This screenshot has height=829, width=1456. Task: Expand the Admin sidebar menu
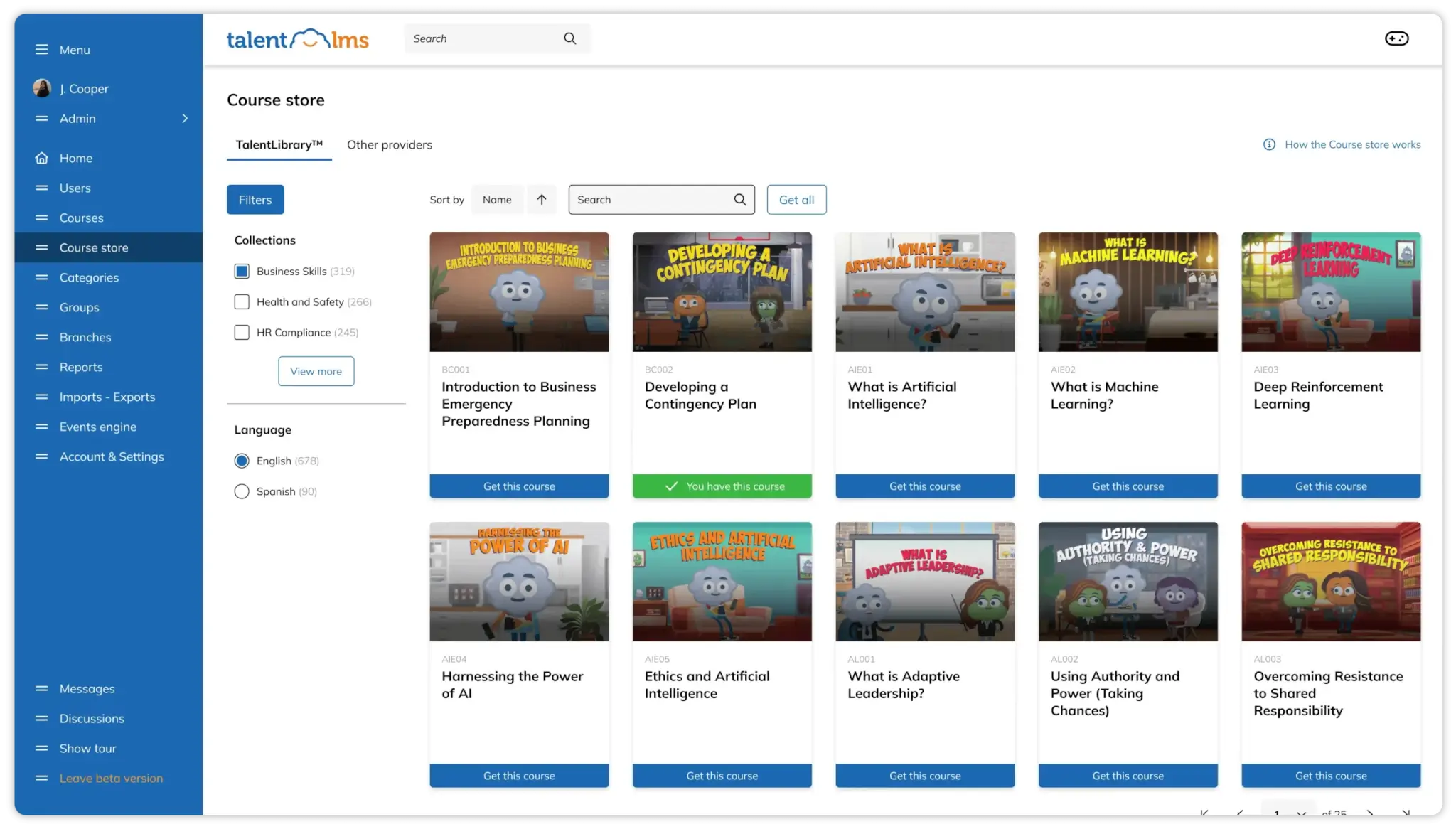77,118
